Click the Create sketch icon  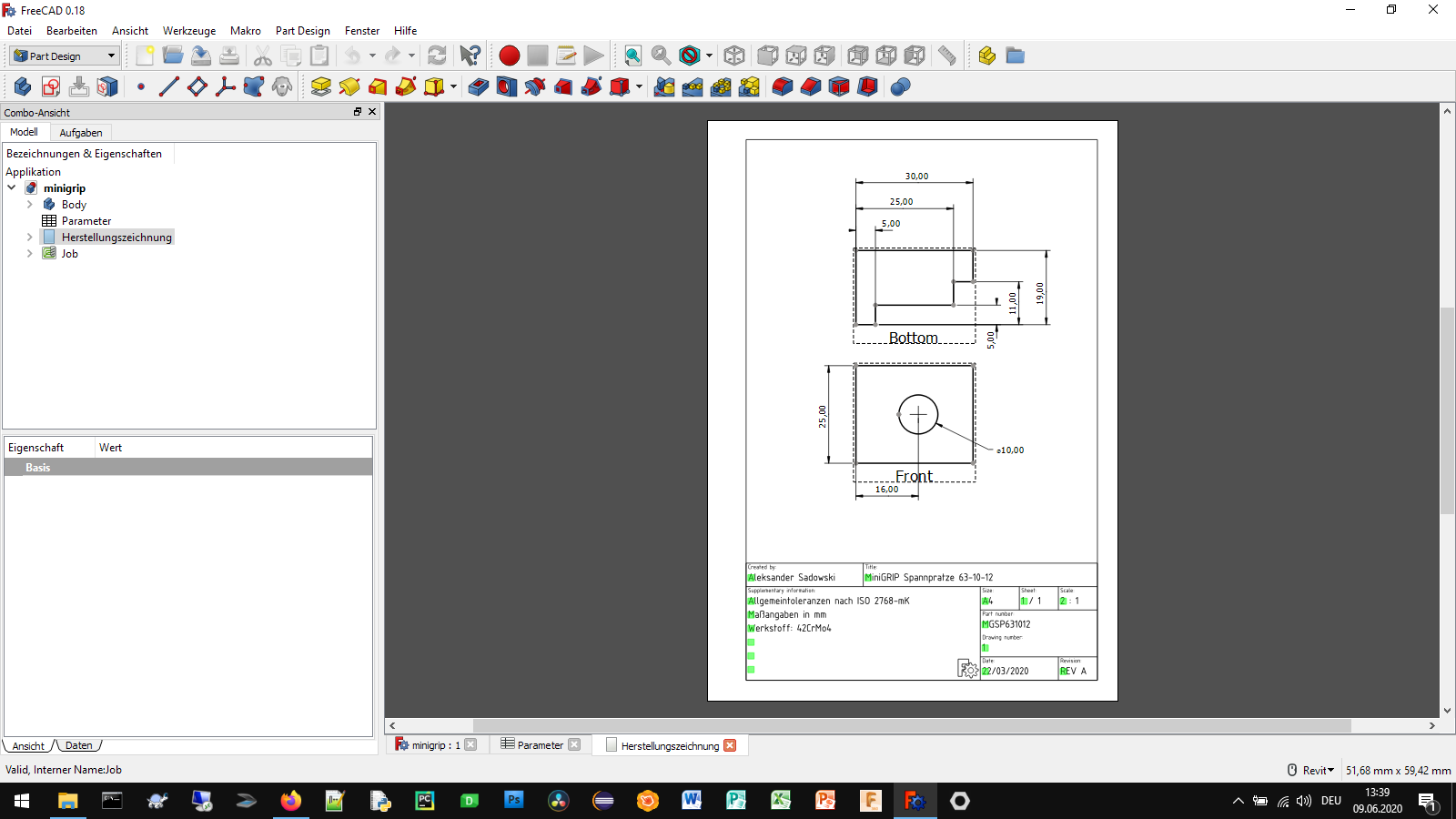pyautogui.click(x=51, y=86)
